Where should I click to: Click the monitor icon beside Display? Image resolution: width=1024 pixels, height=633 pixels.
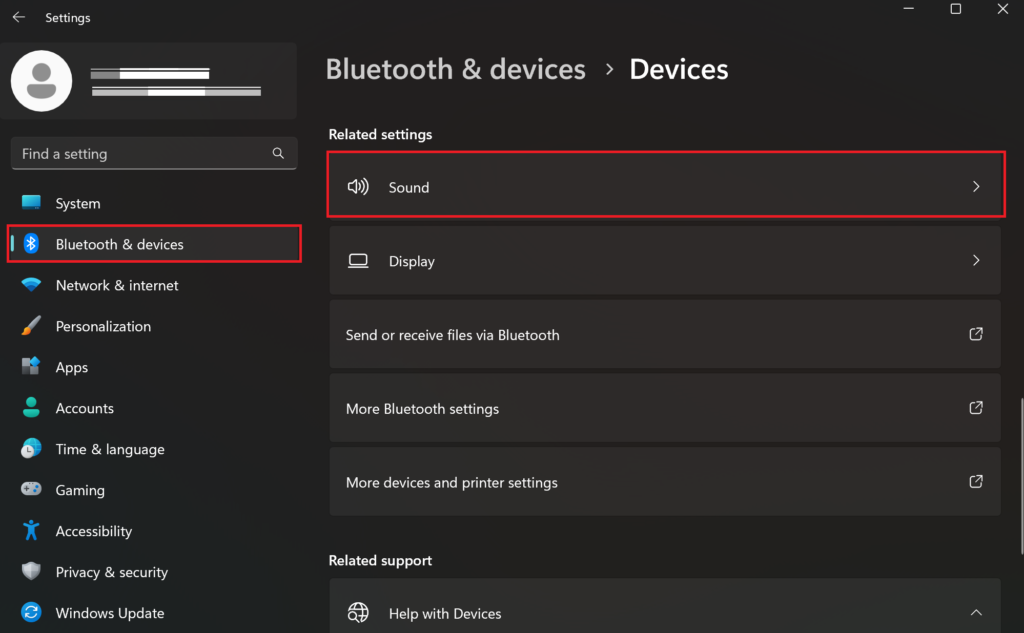click(x=358, y=260)
